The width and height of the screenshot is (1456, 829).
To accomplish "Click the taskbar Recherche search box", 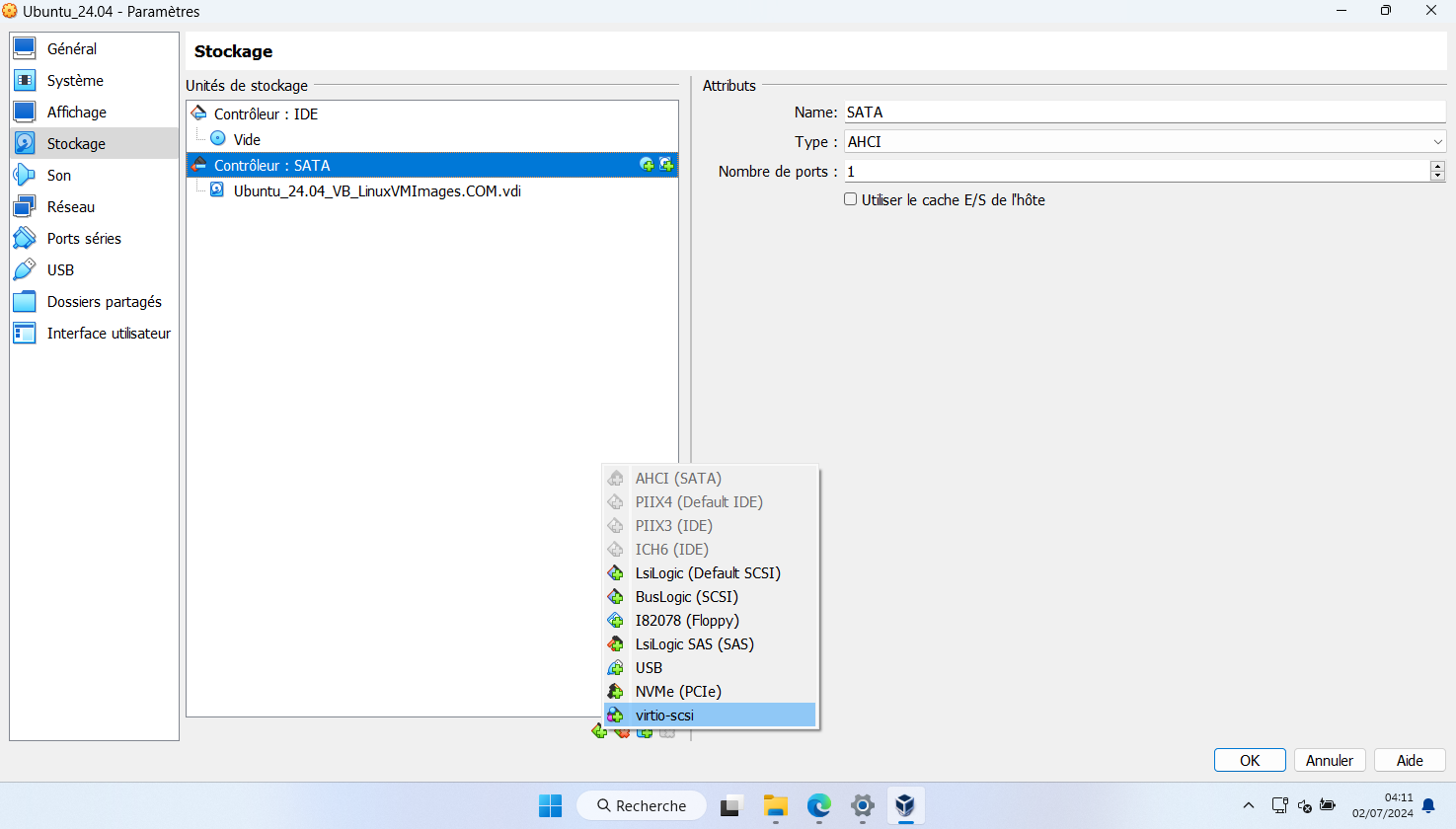I will (642, 805).
